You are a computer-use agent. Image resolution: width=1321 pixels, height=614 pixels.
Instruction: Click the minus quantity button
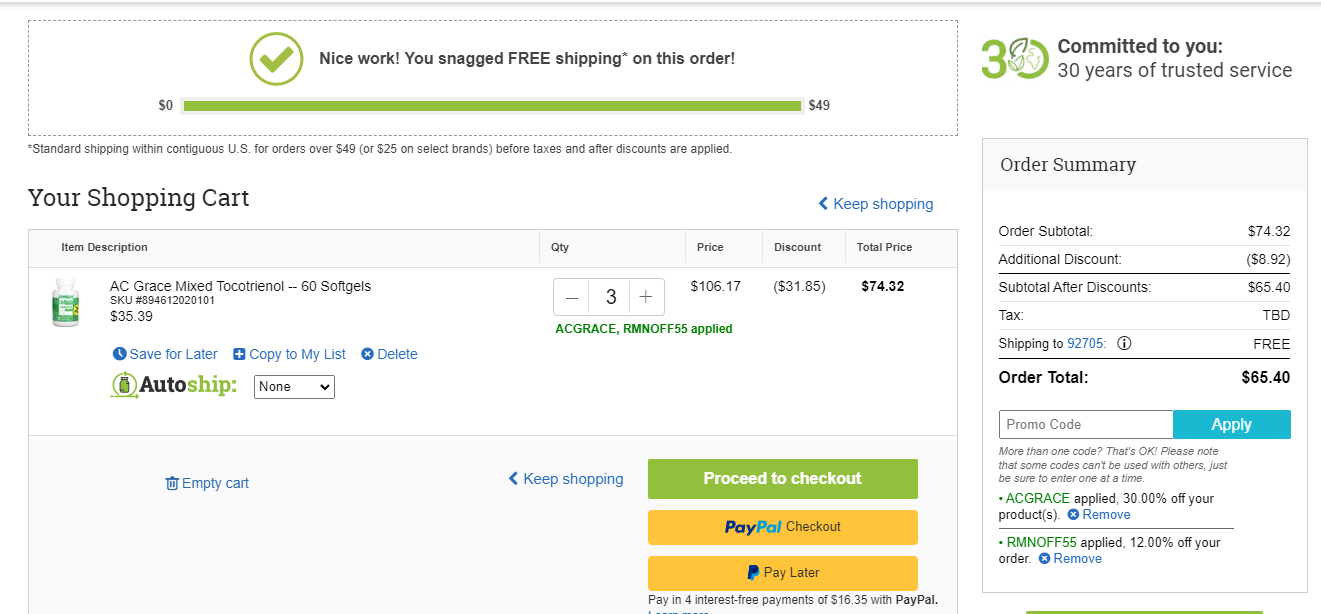pyautogui.click(x=572, y=297)
